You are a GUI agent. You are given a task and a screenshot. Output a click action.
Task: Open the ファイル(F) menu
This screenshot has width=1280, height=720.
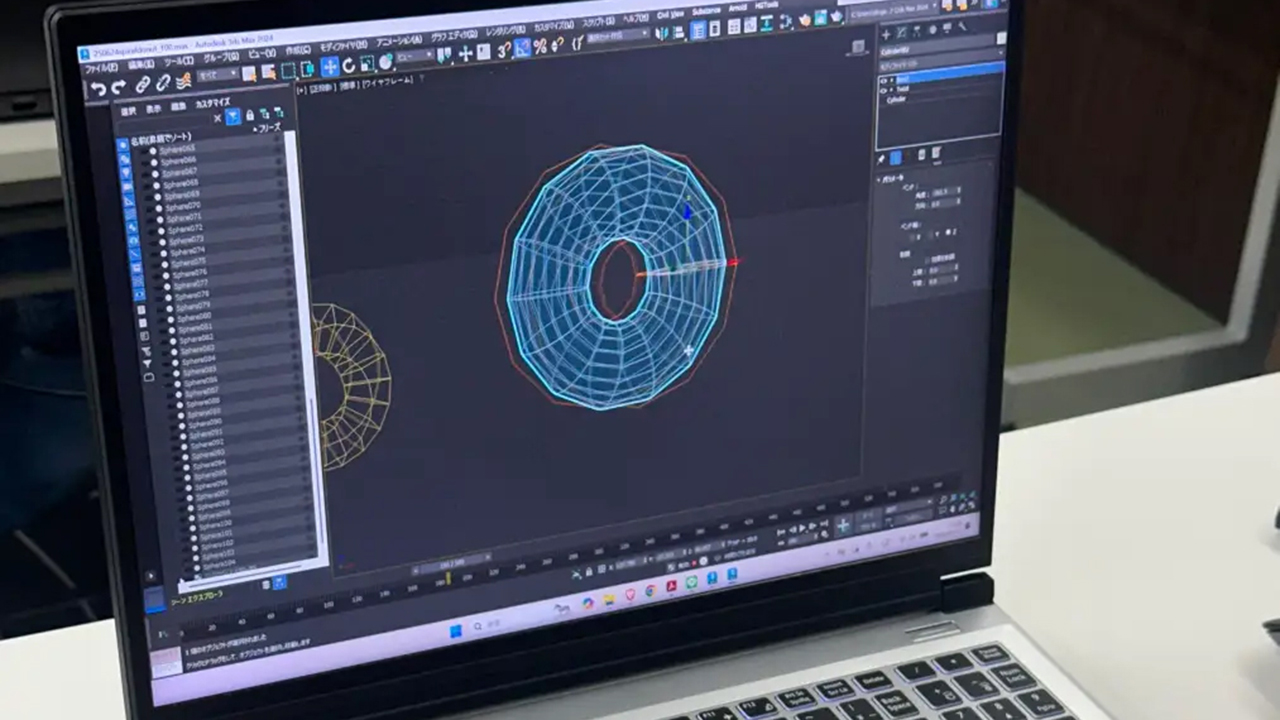(x=99, y=67)
